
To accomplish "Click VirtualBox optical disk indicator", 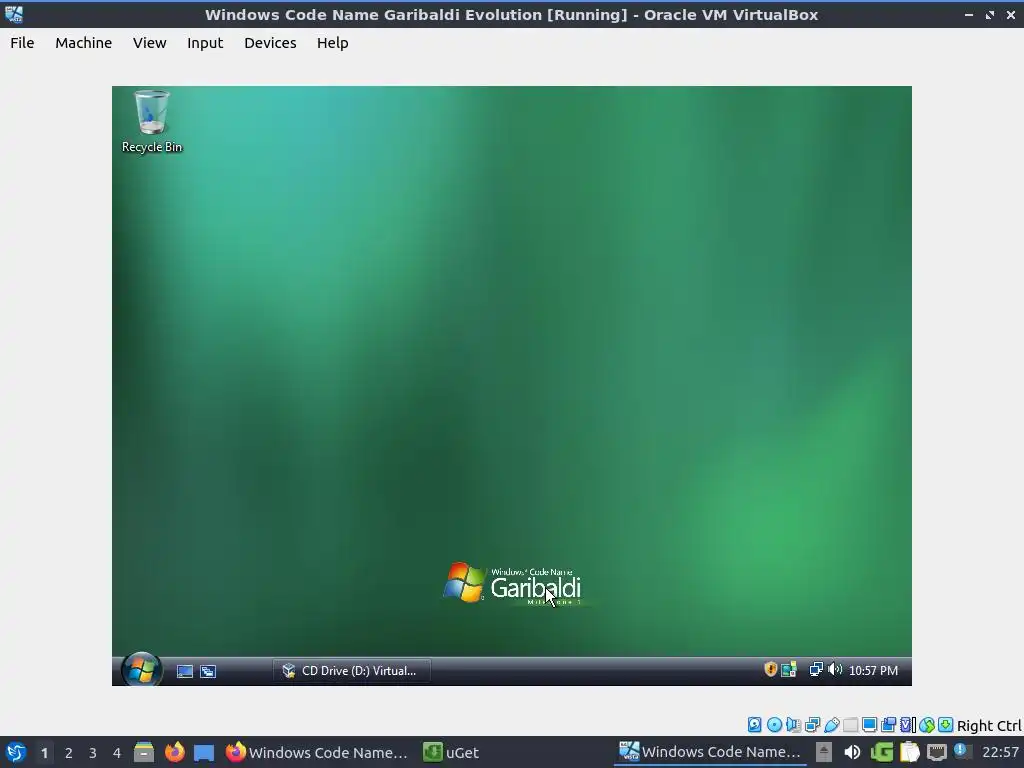I will 775,725.
